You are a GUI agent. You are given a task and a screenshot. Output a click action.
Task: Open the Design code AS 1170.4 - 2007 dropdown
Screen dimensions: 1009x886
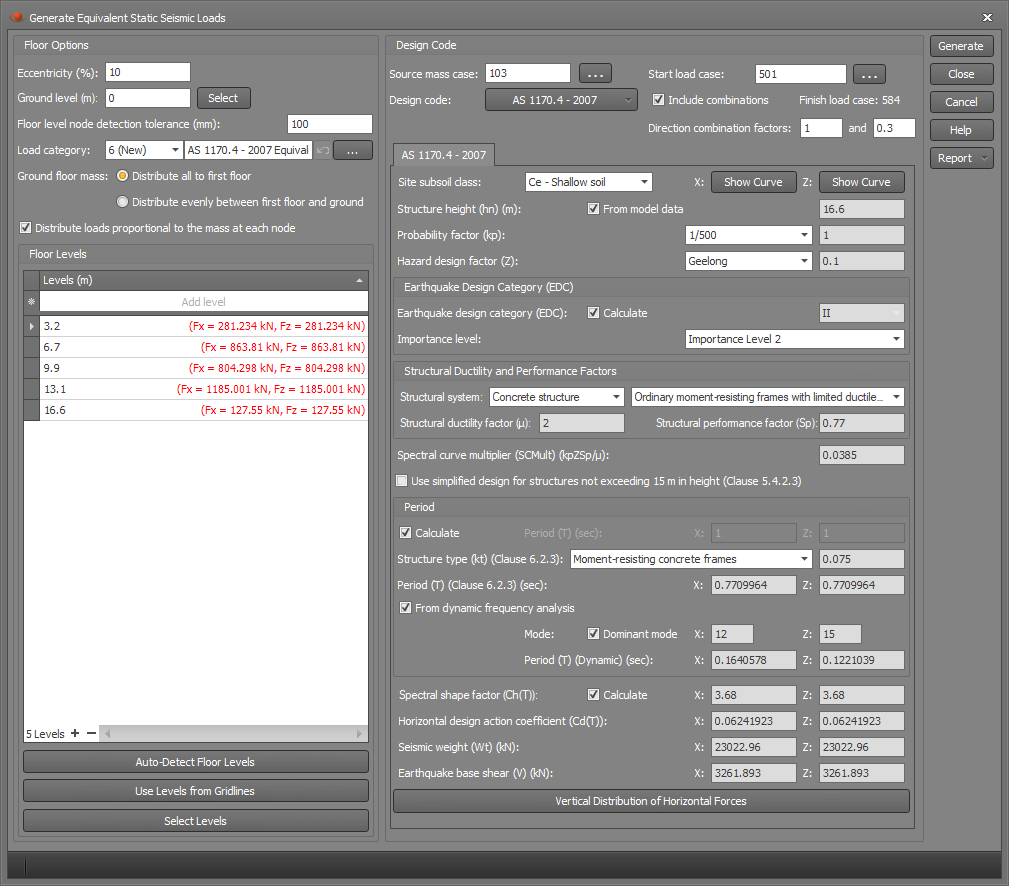561,100
